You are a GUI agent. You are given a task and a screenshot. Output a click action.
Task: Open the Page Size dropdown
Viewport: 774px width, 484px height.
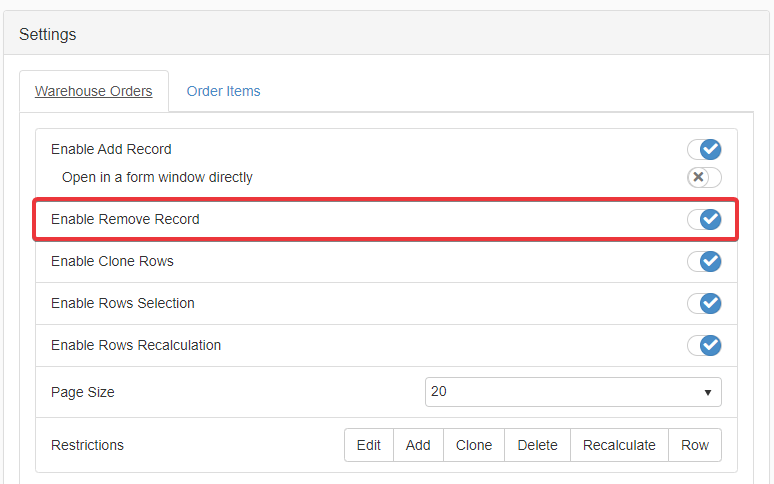[572, 392]
